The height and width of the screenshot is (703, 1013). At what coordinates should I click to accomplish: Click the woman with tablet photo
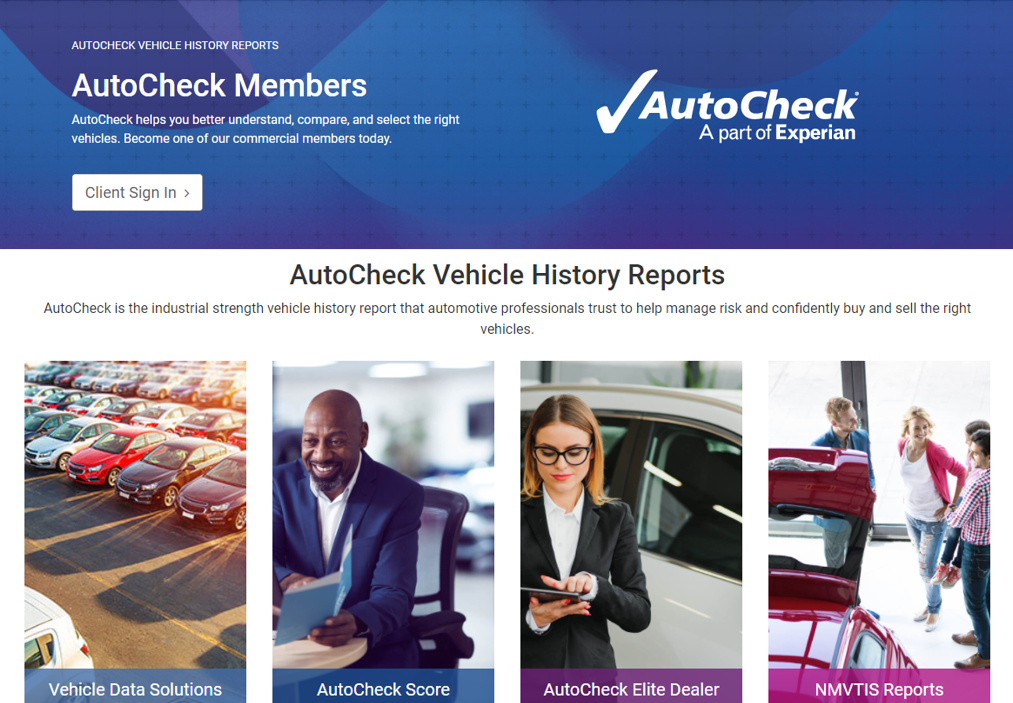click(x=631, y=515)
